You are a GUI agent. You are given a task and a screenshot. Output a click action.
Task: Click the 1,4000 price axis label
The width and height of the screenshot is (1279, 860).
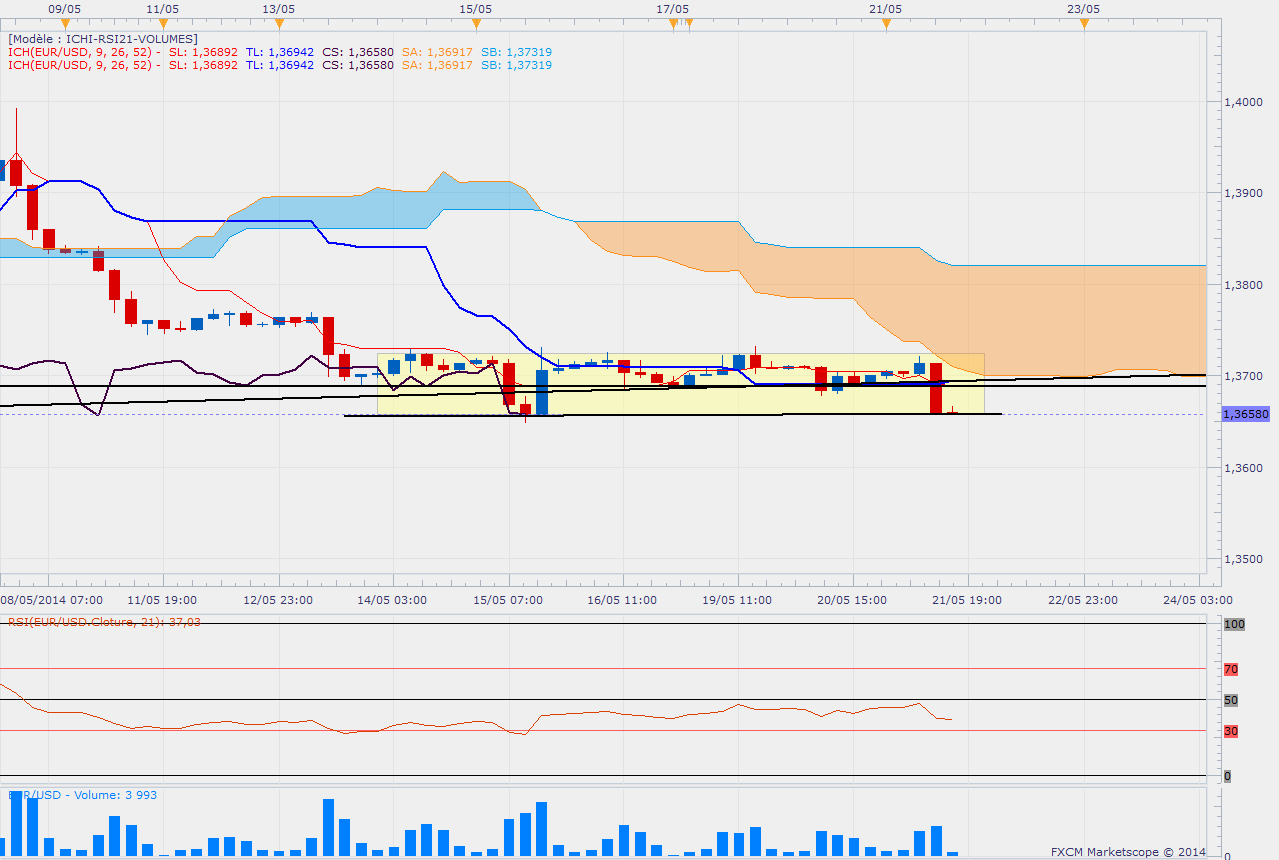1245,102
